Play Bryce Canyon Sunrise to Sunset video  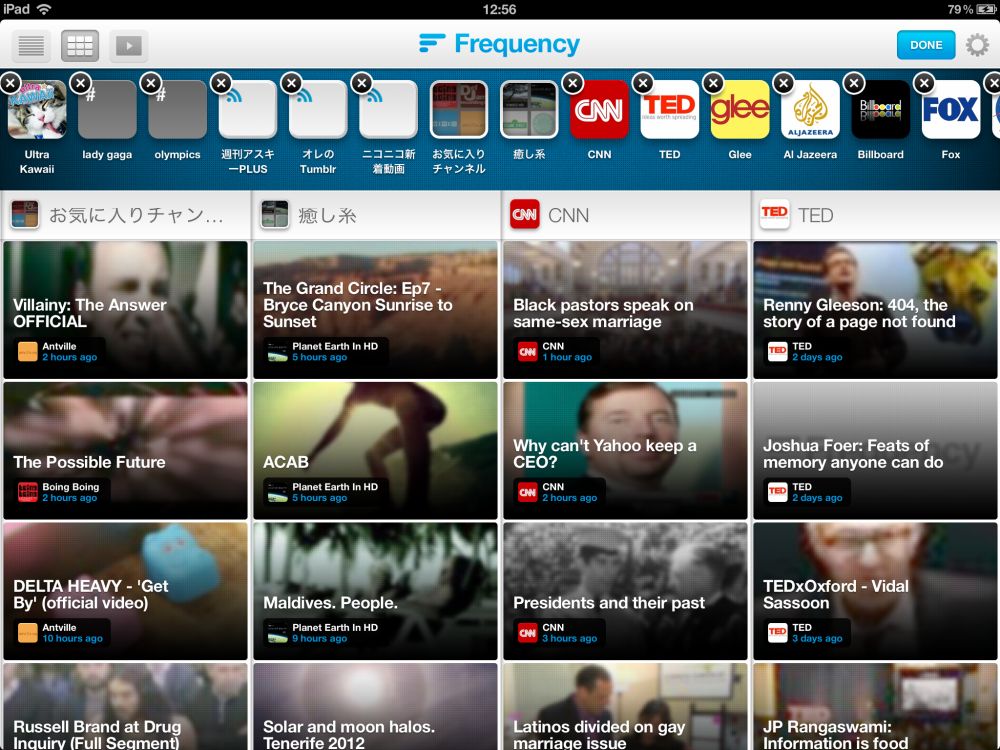click(x=376, y=310)
